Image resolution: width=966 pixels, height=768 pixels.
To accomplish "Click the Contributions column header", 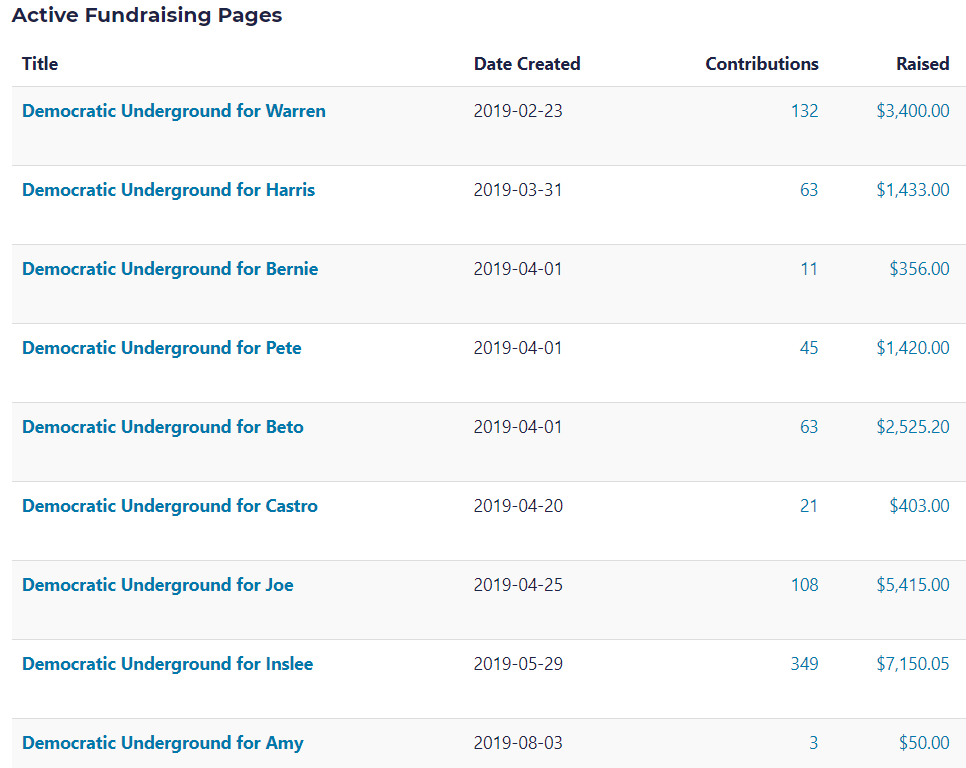I will coord(761,64).
